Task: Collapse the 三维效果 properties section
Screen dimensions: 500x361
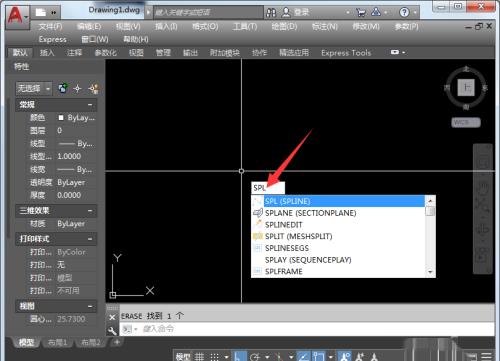Action: tap(90, 211)
